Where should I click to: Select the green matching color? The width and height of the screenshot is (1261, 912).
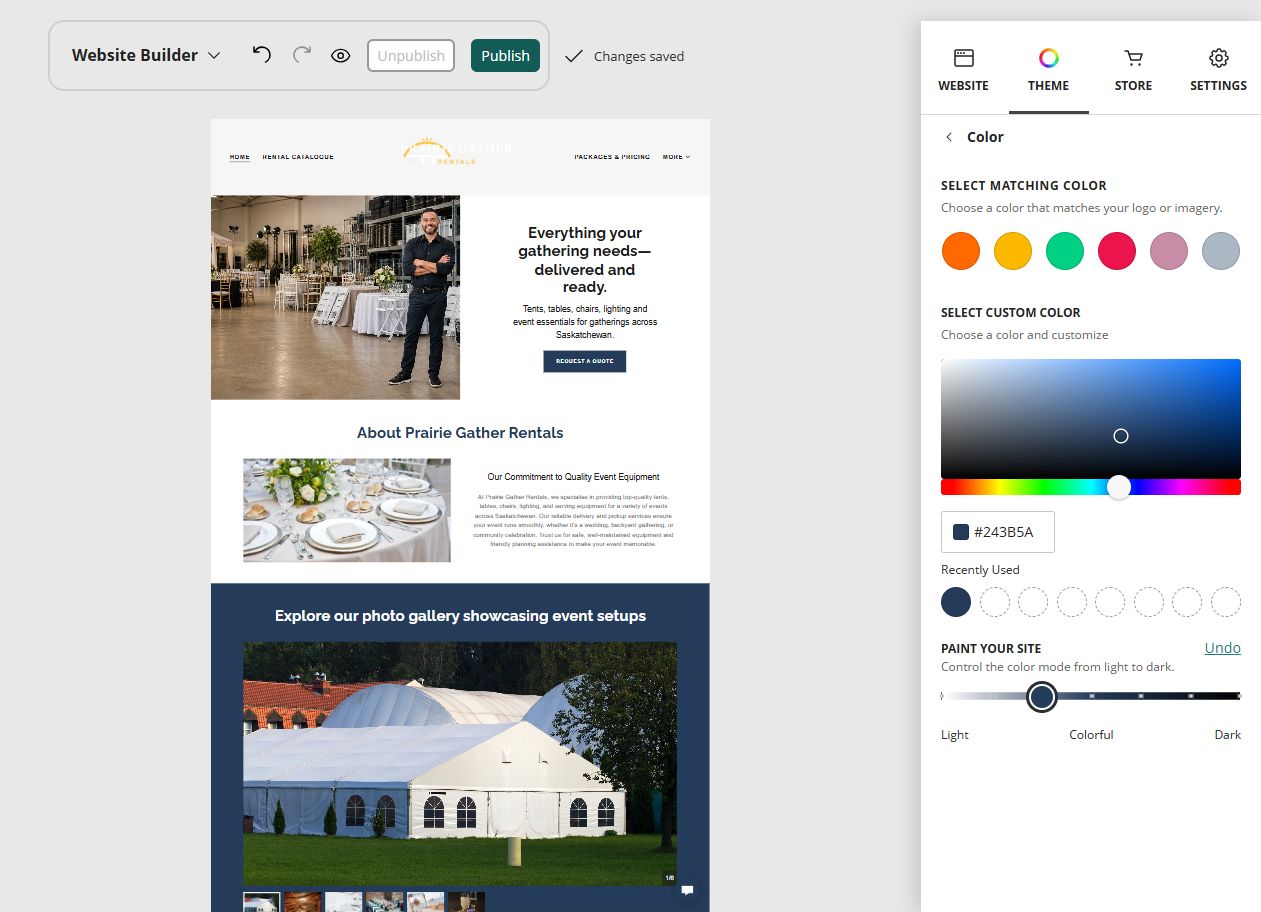click(x=1065, y=251)
